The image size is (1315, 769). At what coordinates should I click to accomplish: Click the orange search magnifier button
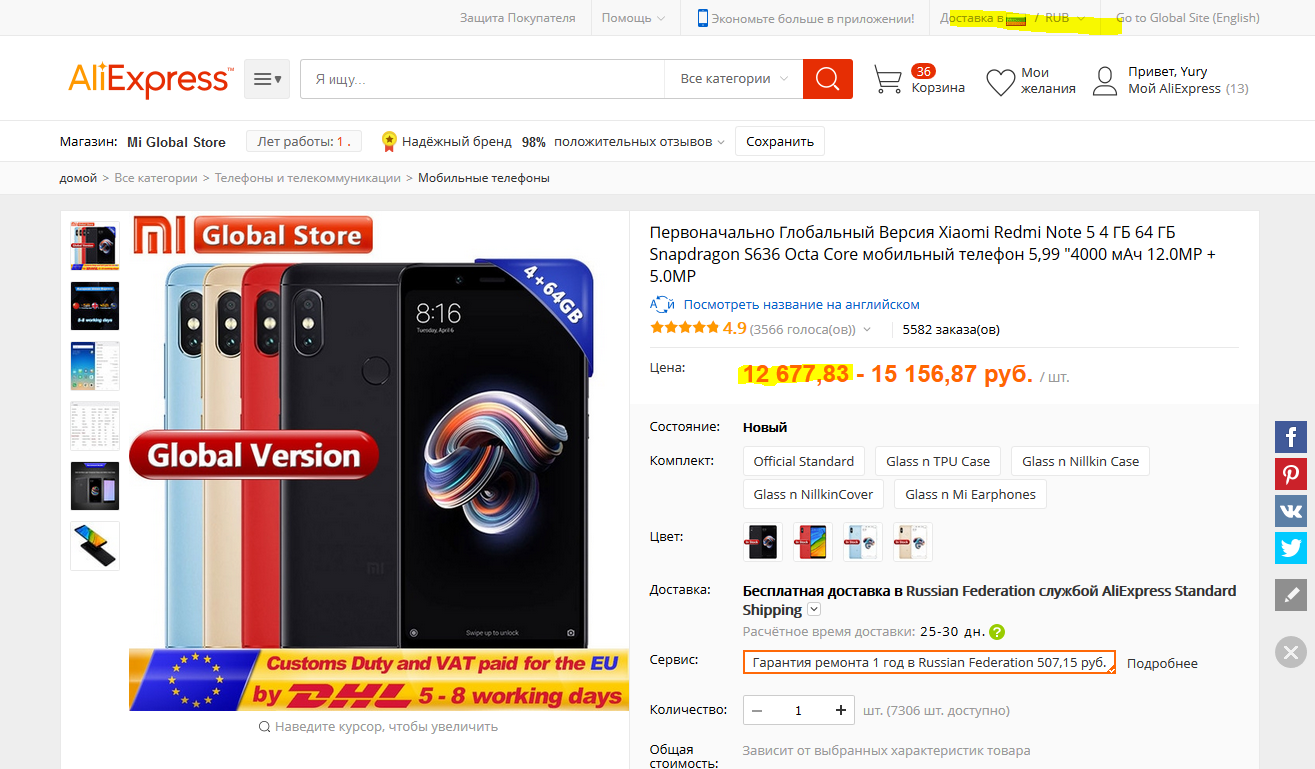827,79
